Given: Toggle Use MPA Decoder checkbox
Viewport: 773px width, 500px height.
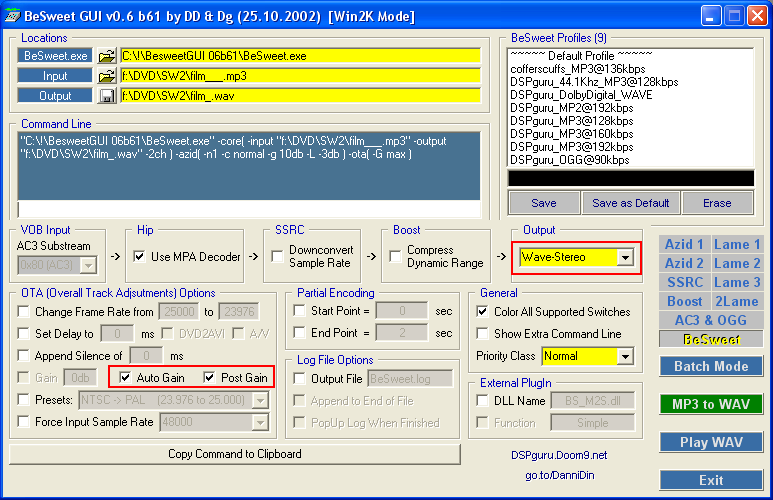Looking at the screenshot, I should tap(140, 256).
